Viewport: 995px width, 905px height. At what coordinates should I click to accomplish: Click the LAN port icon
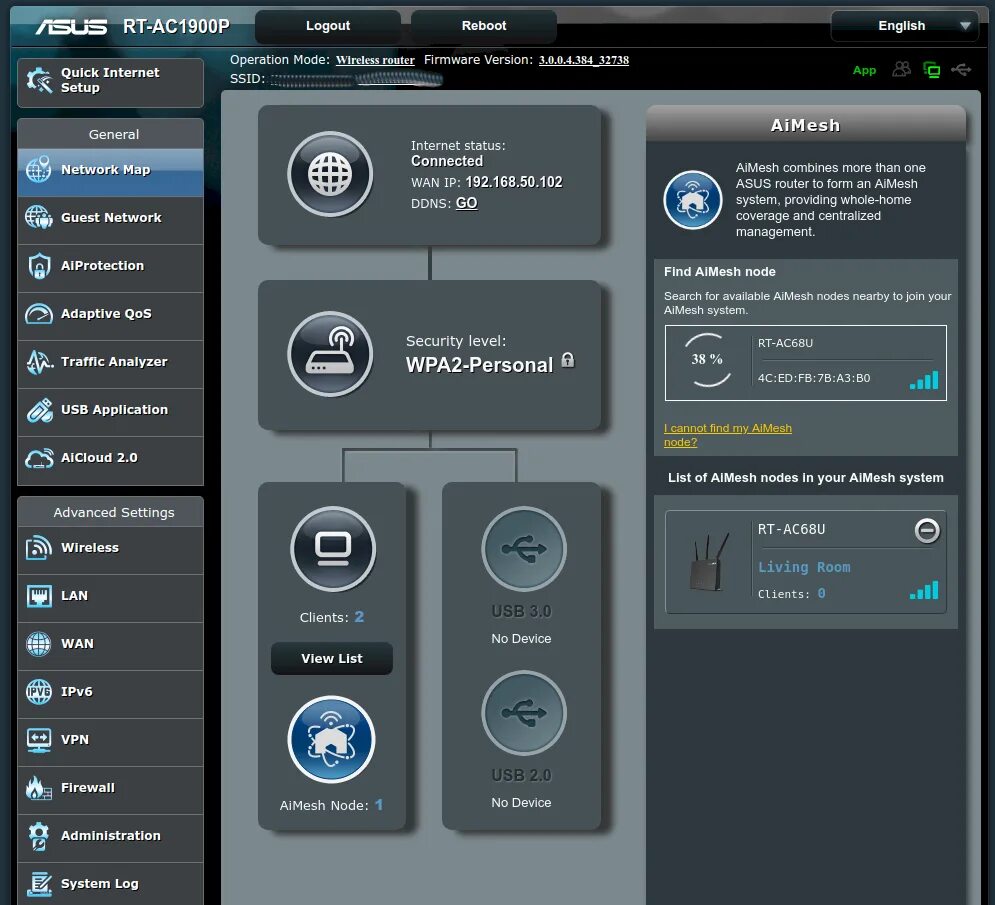pyautogui.click(x=39, y=596)
